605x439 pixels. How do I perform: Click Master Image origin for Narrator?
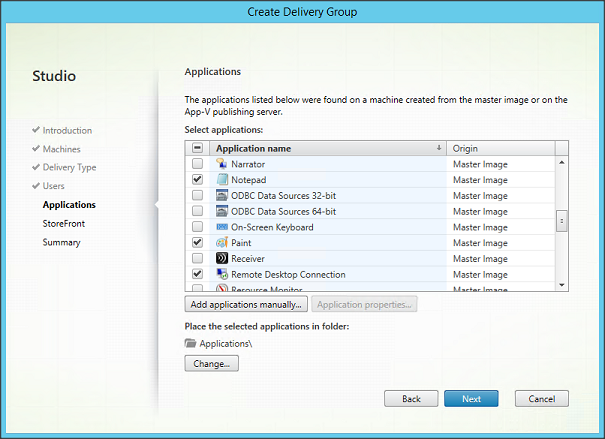[480, 164]
